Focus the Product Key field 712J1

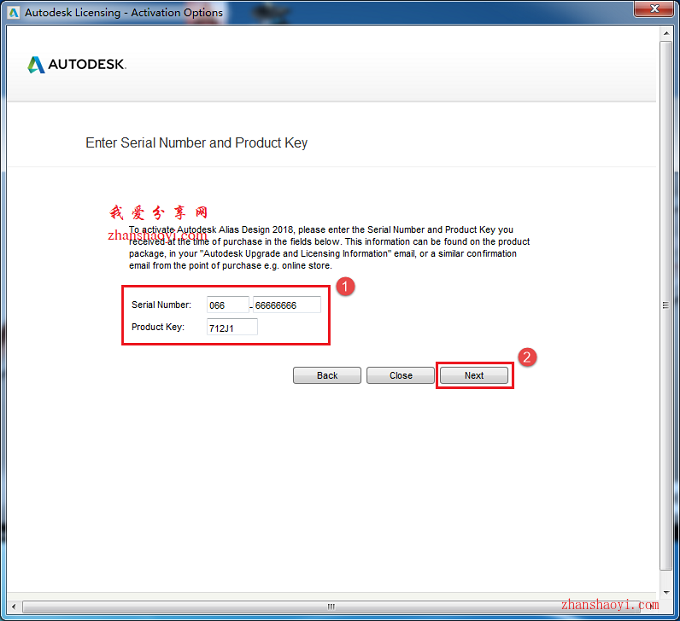click(232, 327)
